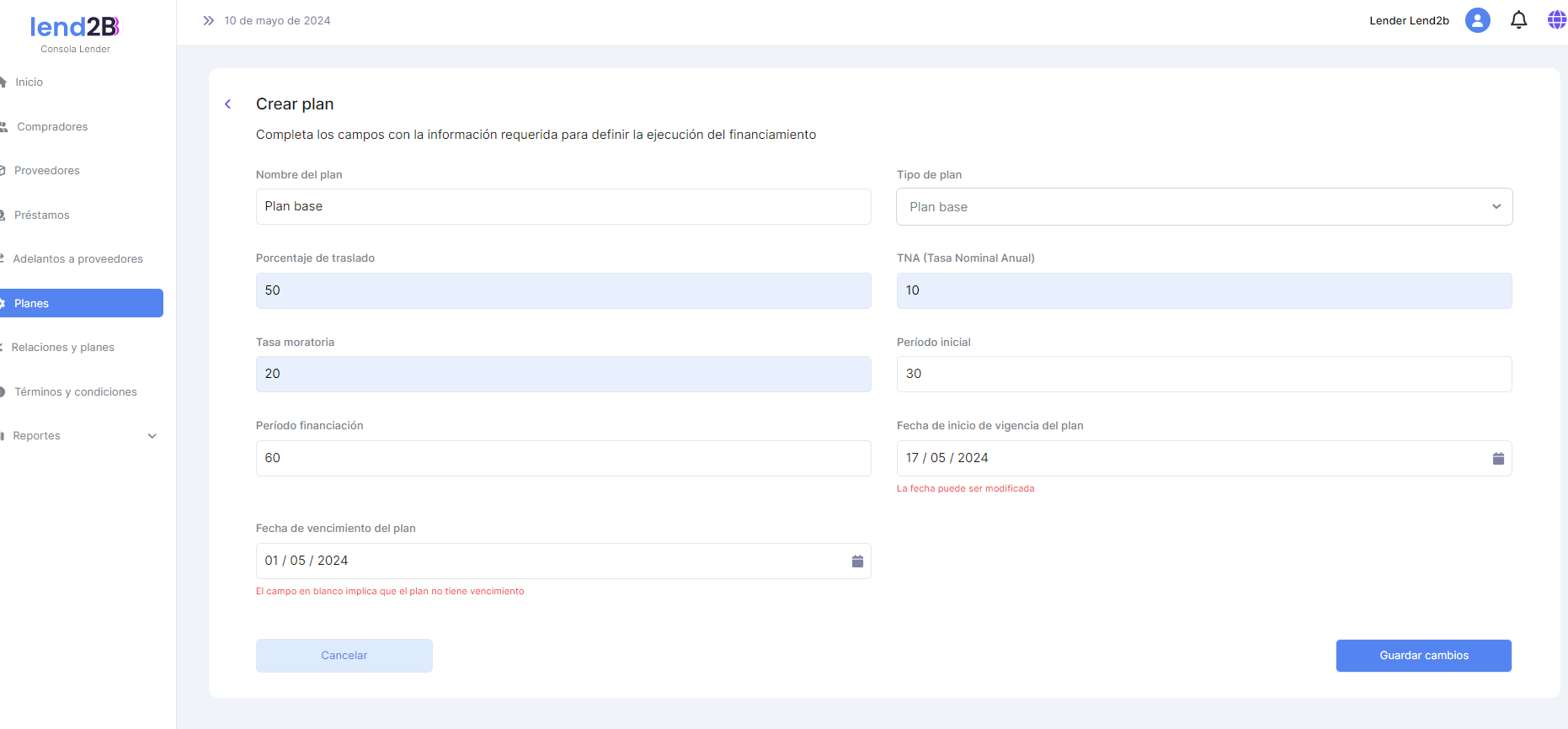Click the Período financiación input
Screen dimensions: 1568x729
(x=563, y=458)
